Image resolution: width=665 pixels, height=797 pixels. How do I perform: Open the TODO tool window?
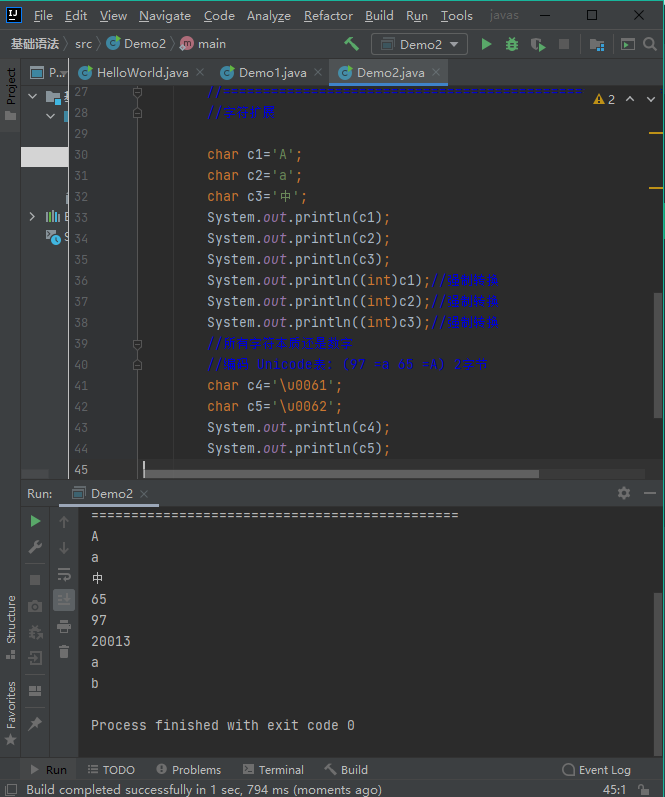[x=111, y=770]
